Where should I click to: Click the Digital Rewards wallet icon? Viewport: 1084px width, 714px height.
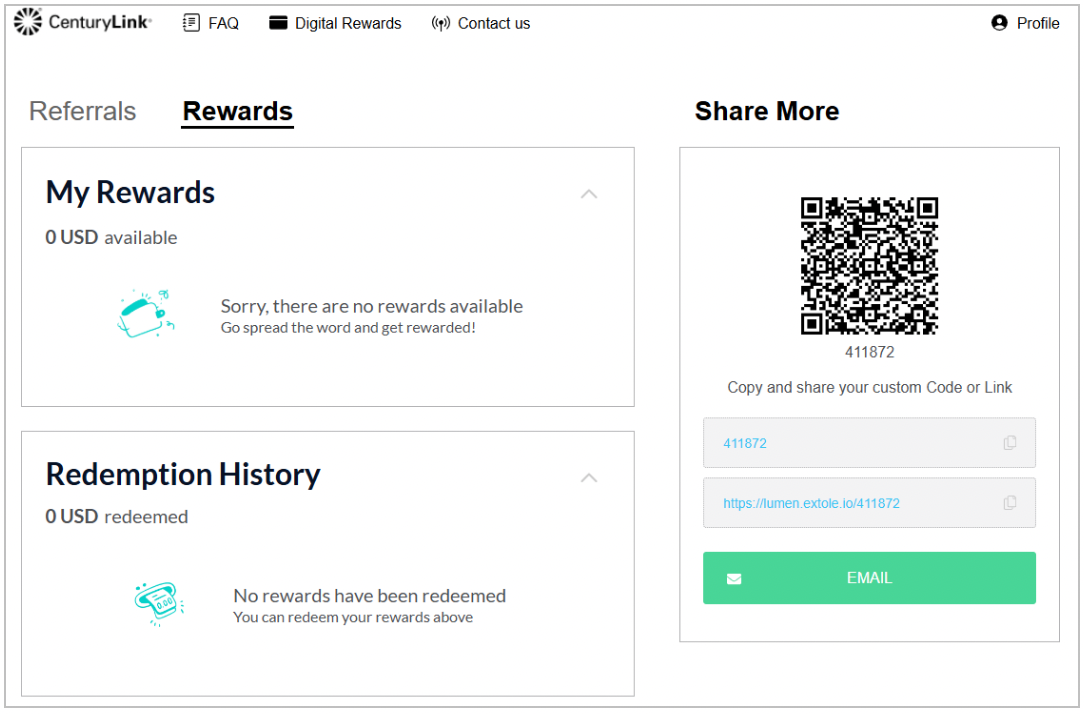(x=278, y=23)
